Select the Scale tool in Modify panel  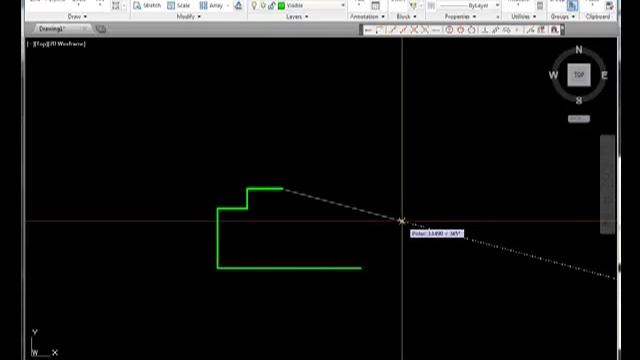[179, 5]
